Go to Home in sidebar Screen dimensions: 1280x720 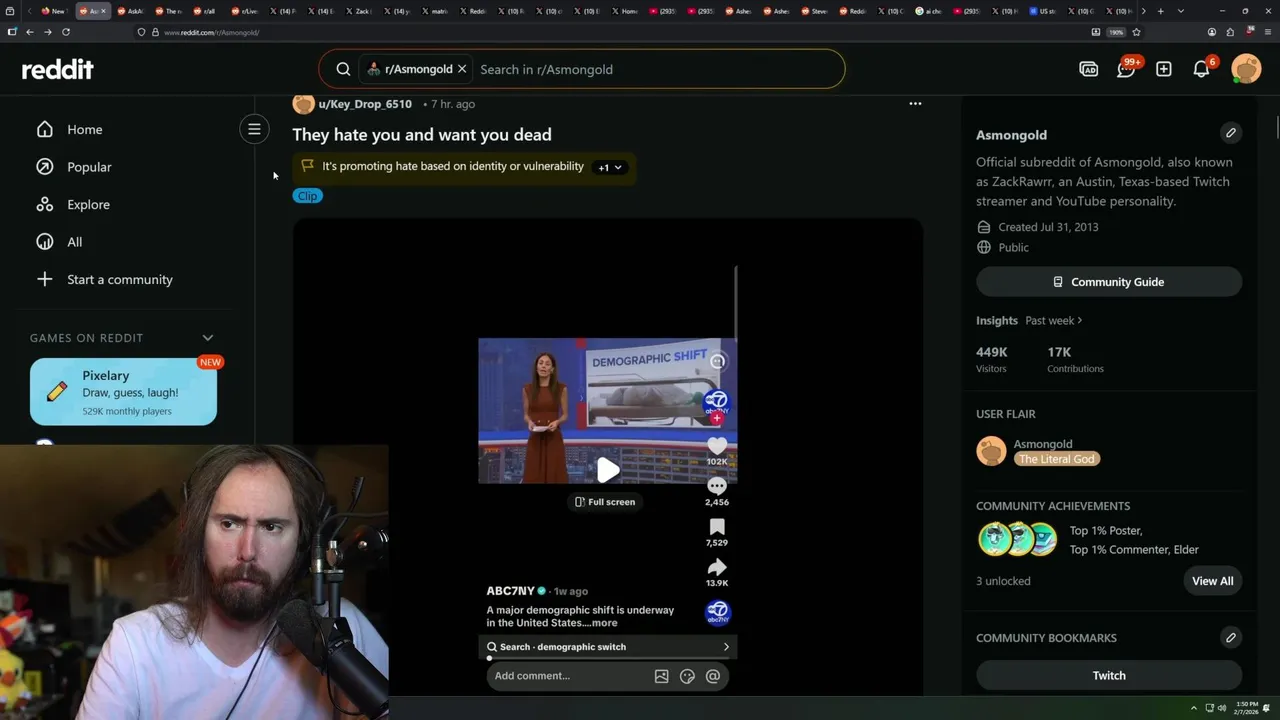[x=84, y=129]
